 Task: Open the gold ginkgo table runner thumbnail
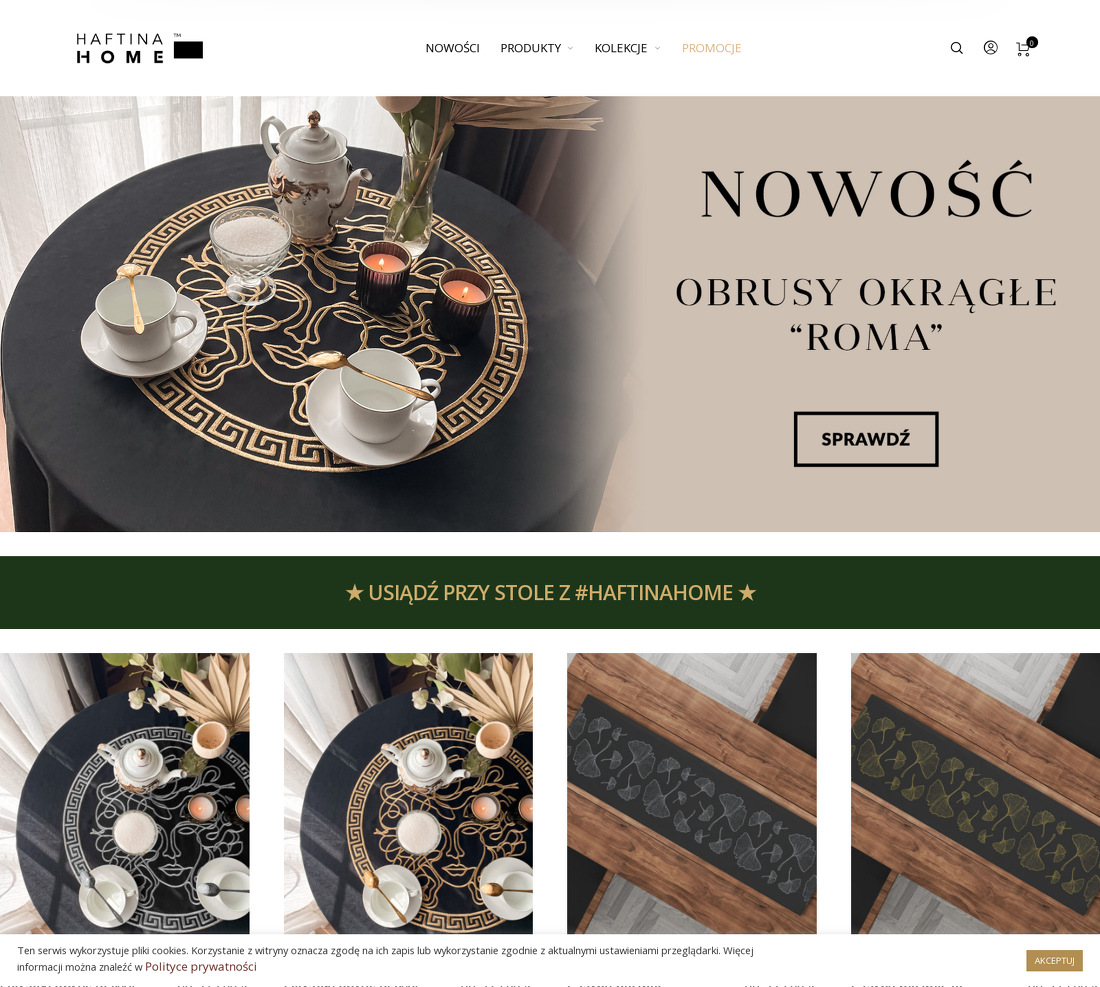pyautogui.click(x=975, y=793)
